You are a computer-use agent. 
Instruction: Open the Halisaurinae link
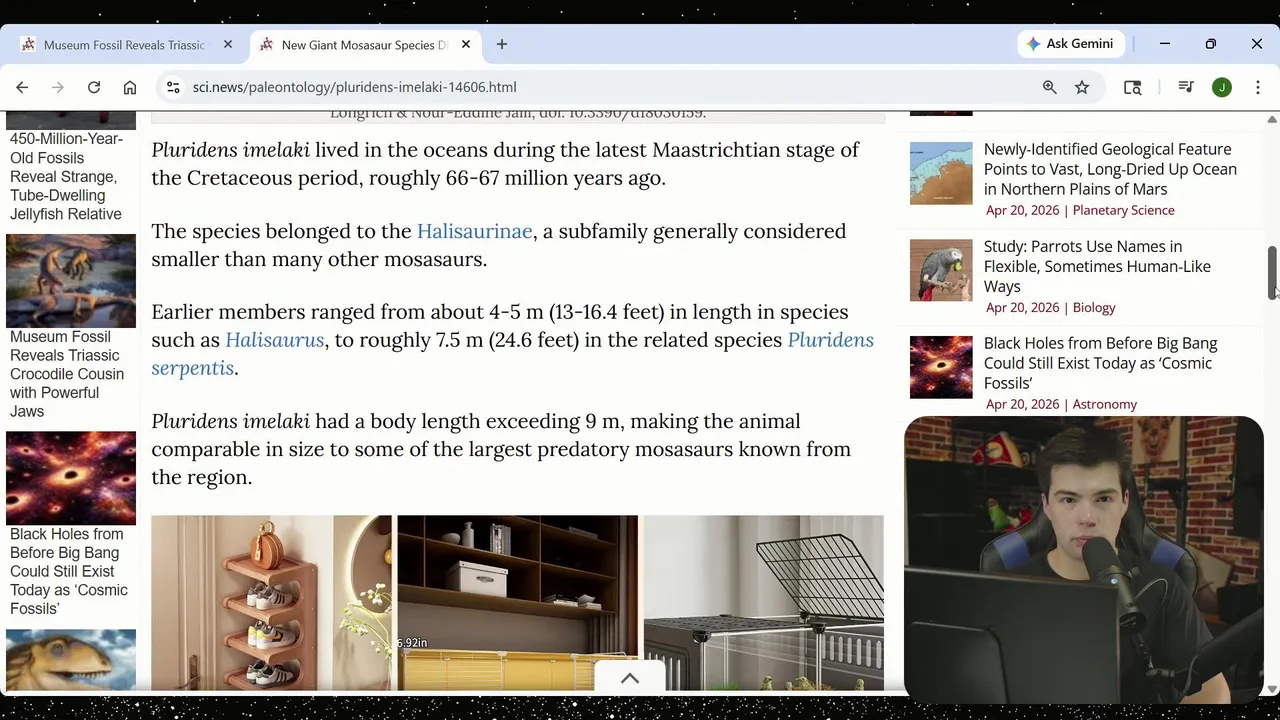474,231
